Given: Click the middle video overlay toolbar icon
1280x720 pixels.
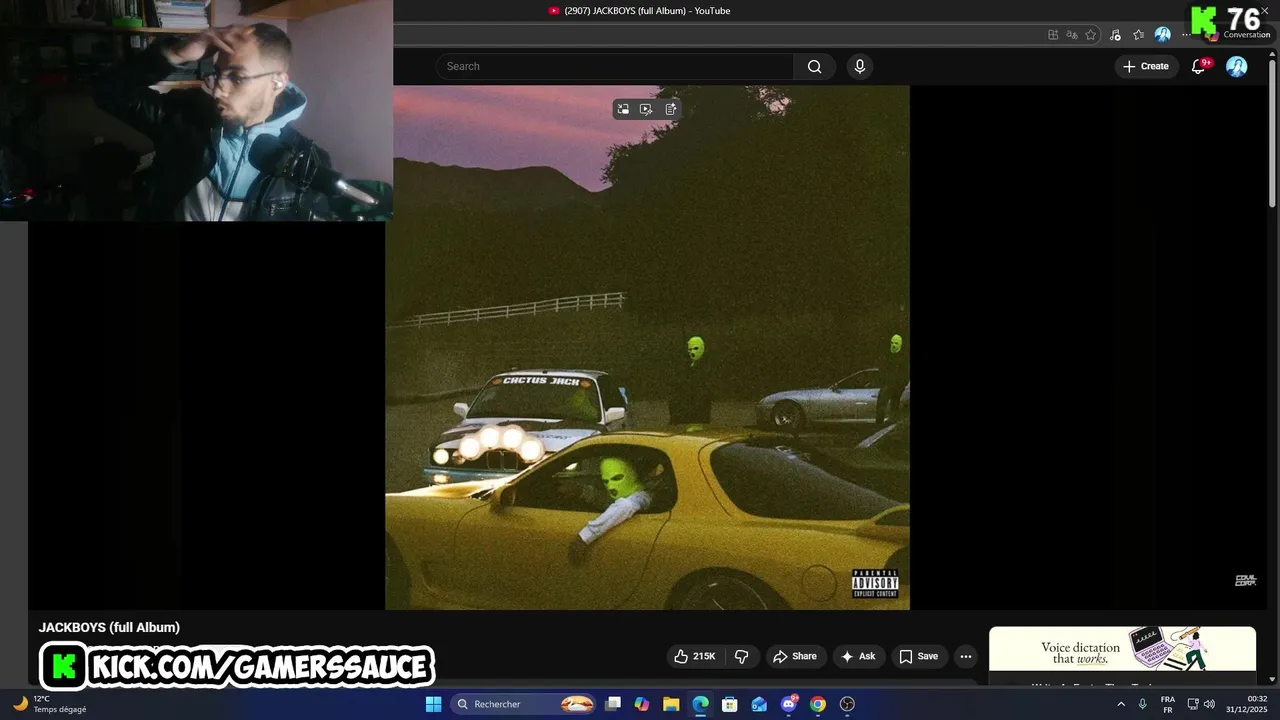Looking at the screenshot, I should tap(646, 109).
